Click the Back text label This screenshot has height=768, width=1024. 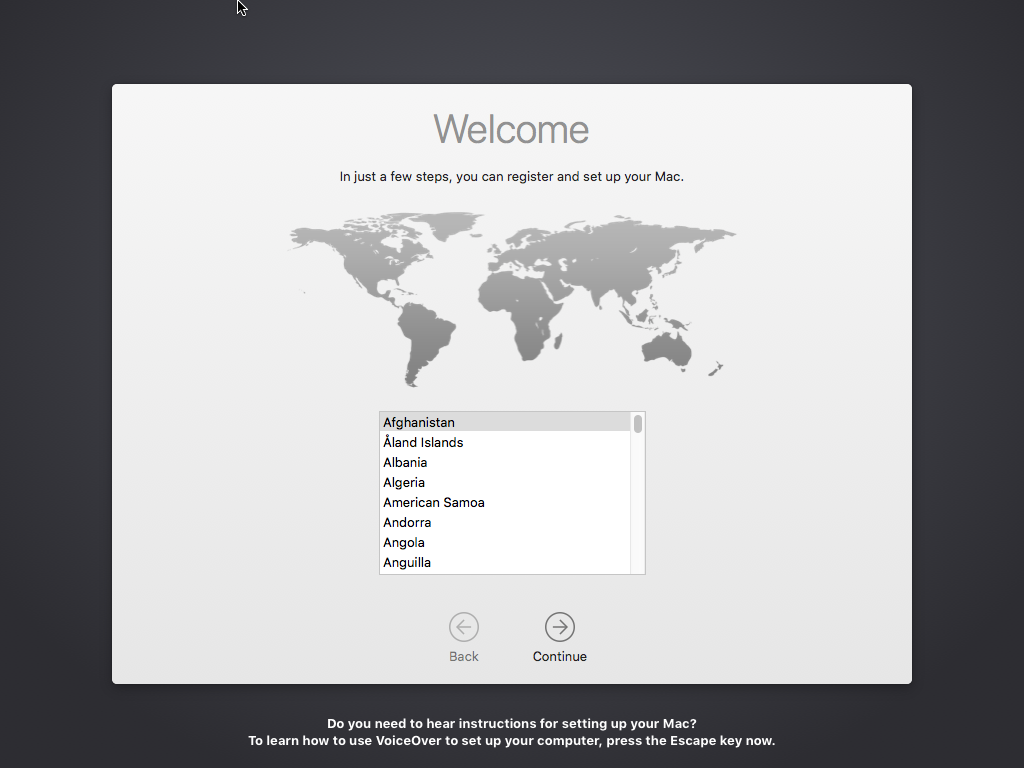463,657
